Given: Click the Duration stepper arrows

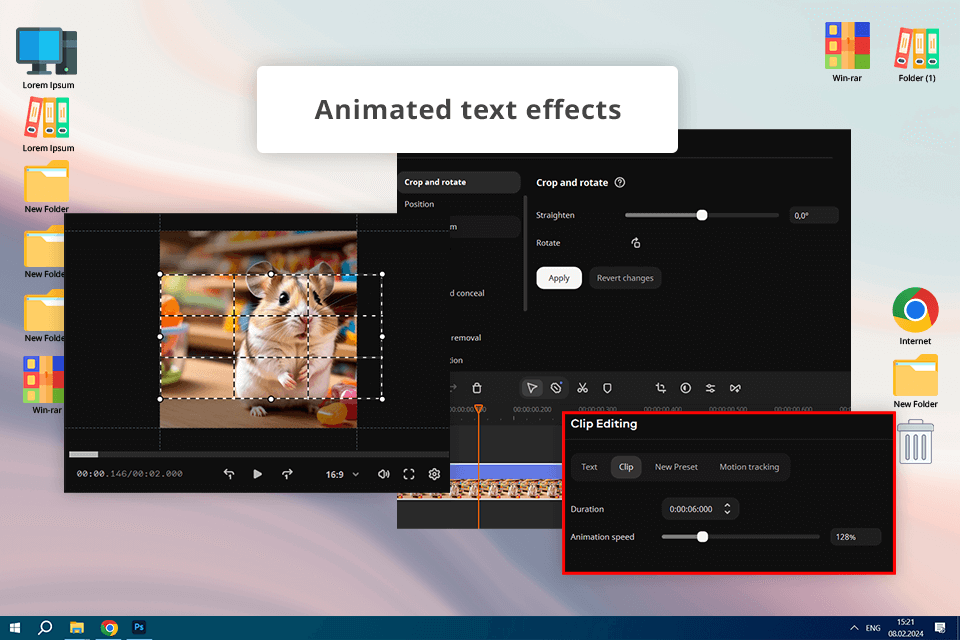Looking at the screenshot, I should [x=727, y=508].
